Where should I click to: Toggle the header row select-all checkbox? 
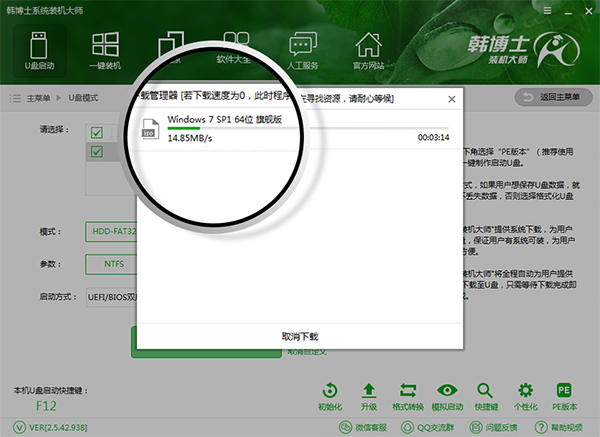pos(97,133)
